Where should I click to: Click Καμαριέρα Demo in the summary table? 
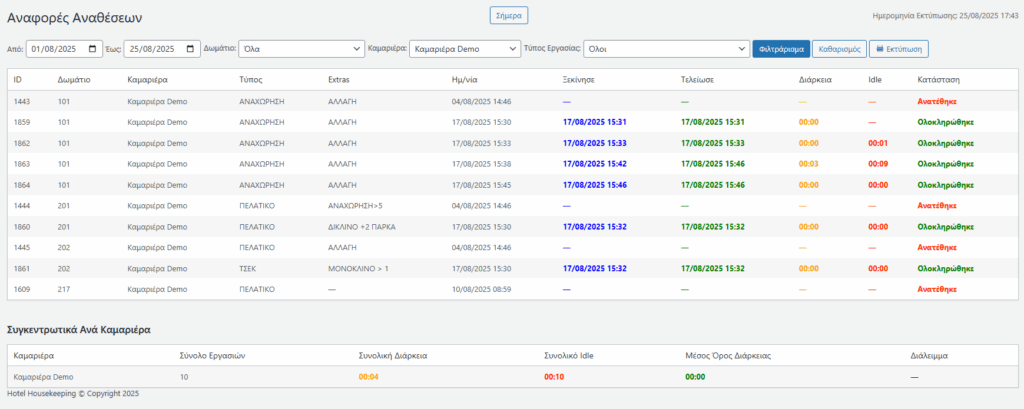click(x=43, y=377)
